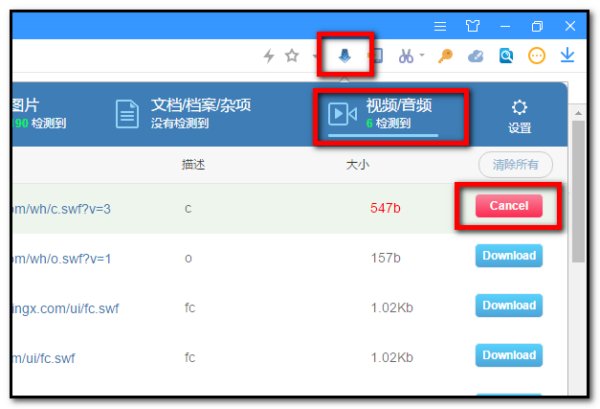This screenshot has width=600, height=409.
Task: Open the orange three-dots more icon
Action: coord(537,56)
